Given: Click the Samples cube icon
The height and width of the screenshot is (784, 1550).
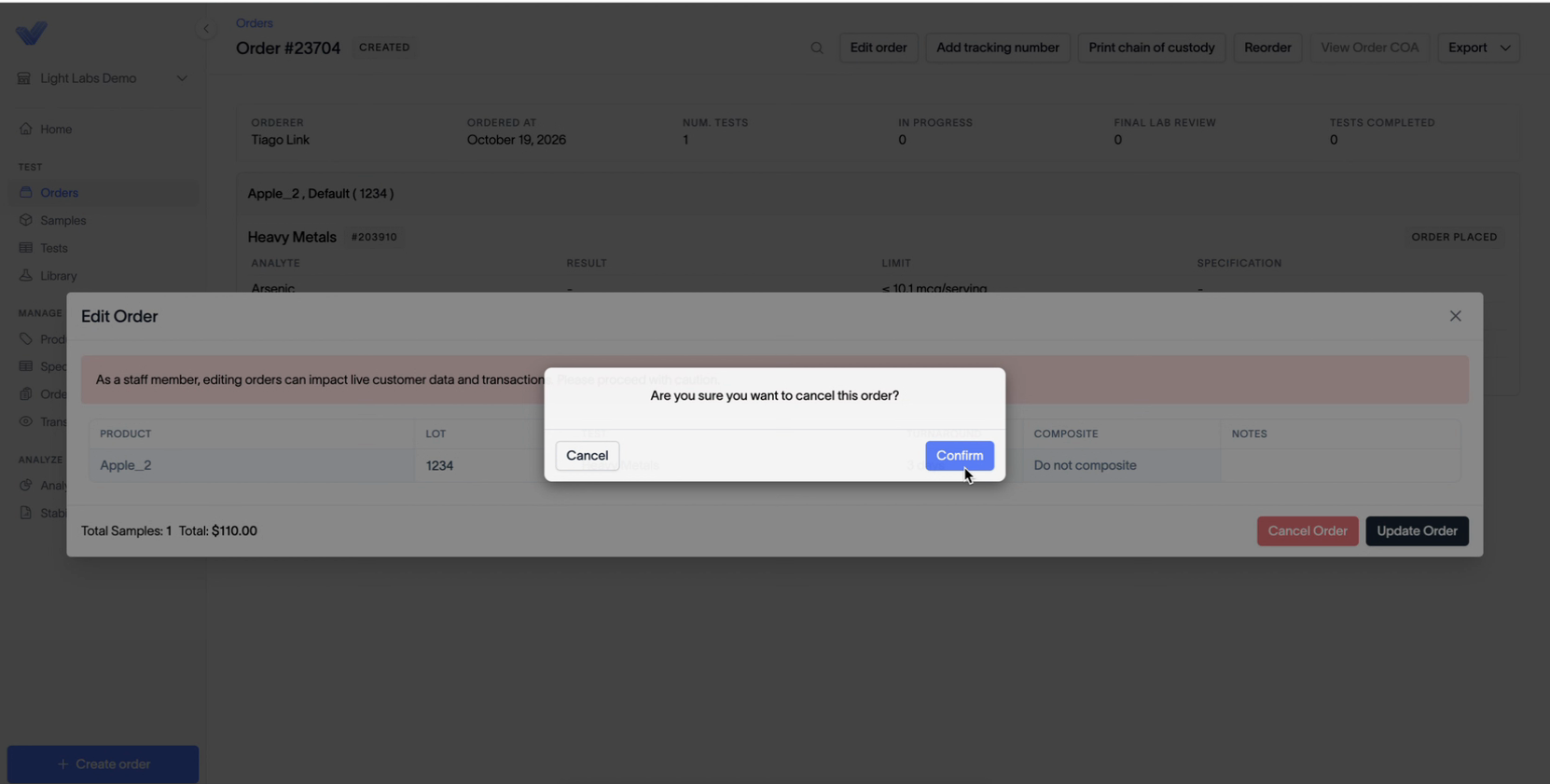Looking at the screenshot, I should [x=25, y=221].
